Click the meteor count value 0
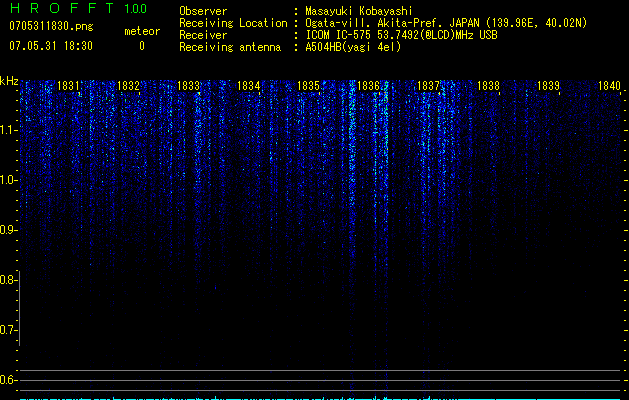Viewport: 629px width, 400px height. point(142,46)
